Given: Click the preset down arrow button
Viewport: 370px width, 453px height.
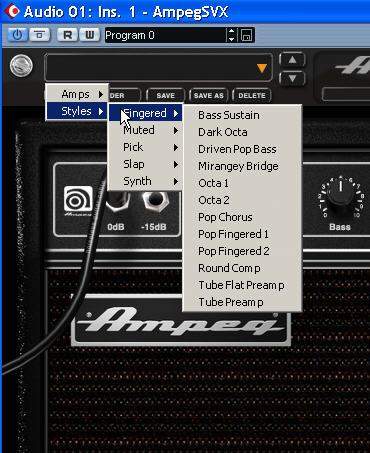Looking at the screenshot, I should [x=292, y=79].
